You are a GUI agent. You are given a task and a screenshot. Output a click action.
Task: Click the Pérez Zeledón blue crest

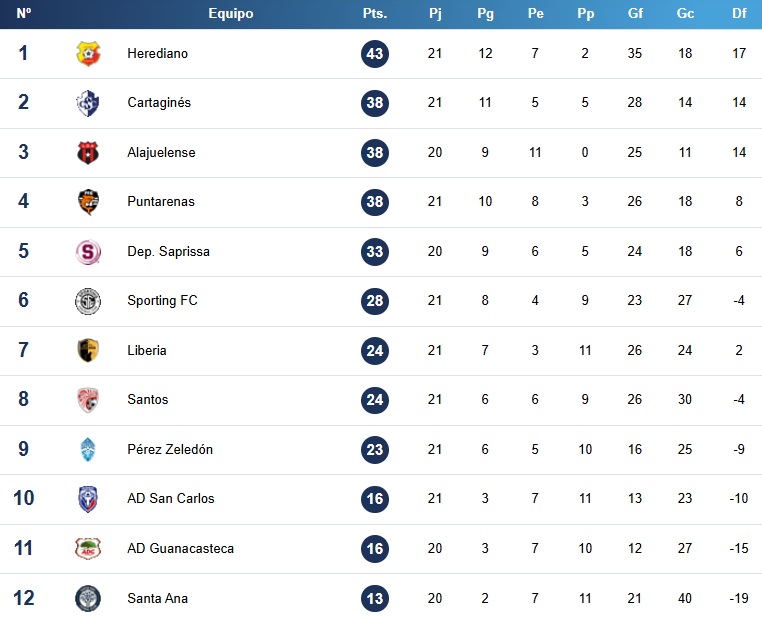pos(88,449)
